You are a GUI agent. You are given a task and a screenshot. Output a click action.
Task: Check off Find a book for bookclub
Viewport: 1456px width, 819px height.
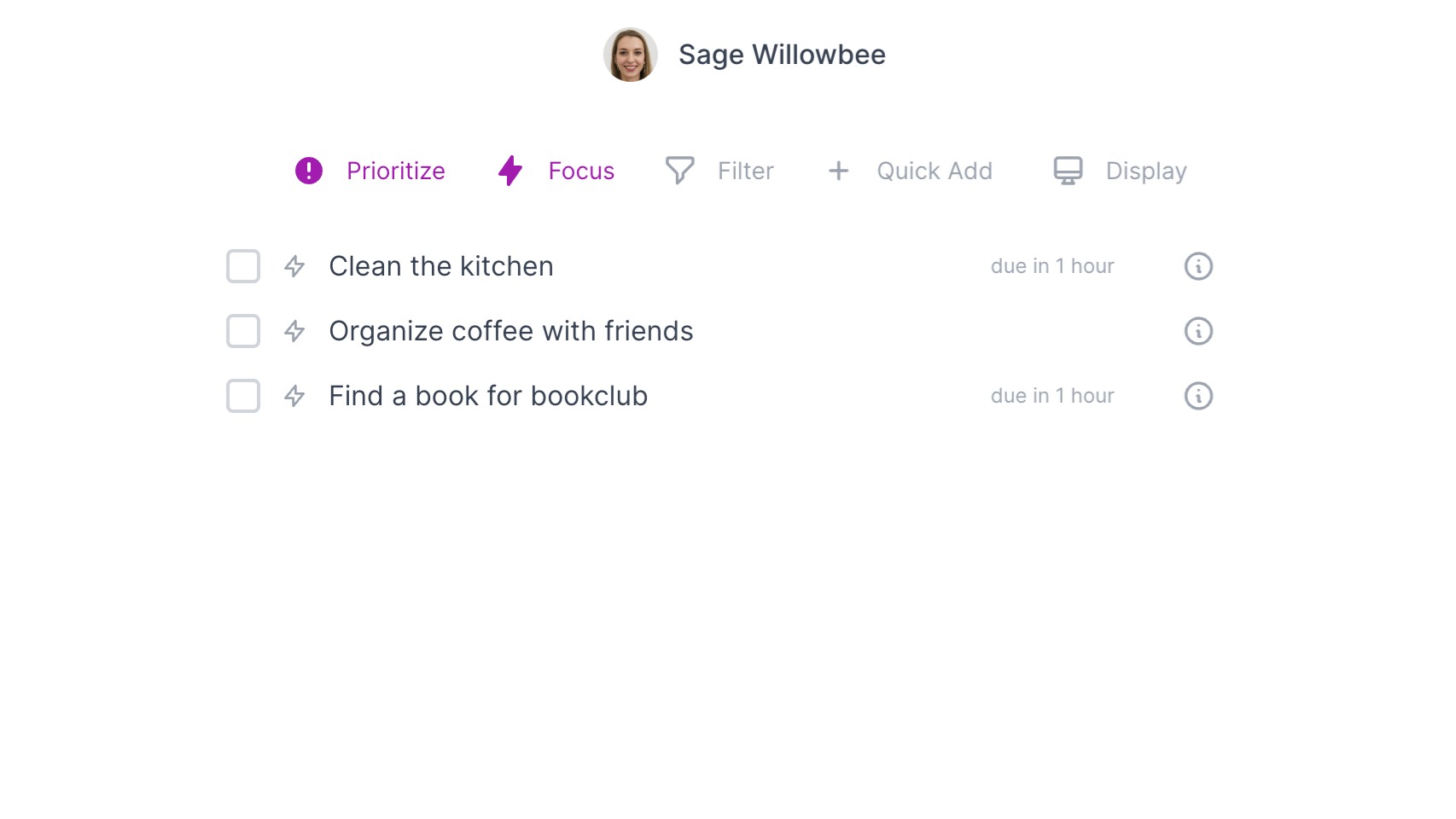click(243, 396)
